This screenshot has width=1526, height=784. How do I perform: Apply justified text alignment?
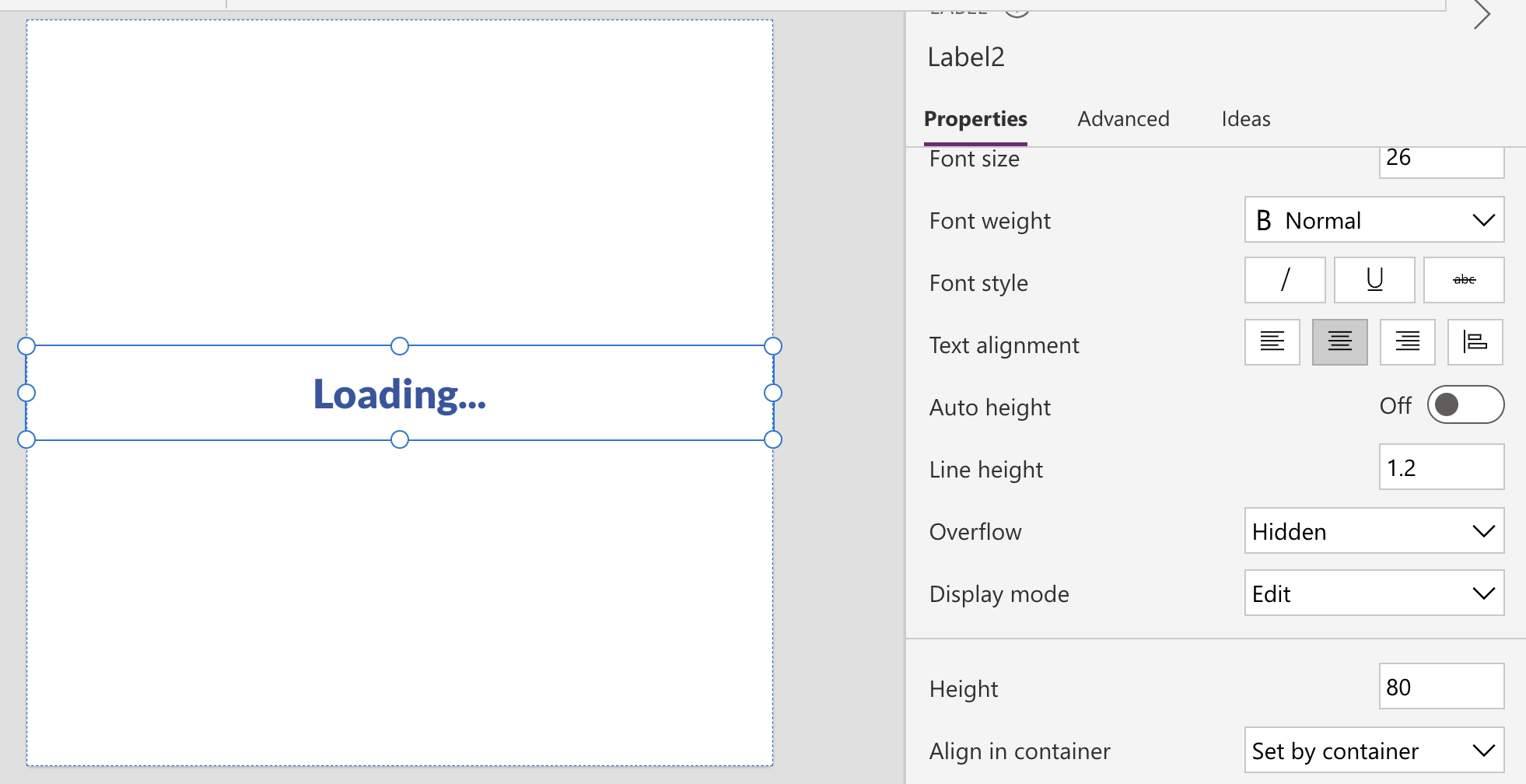[1475, 342]
